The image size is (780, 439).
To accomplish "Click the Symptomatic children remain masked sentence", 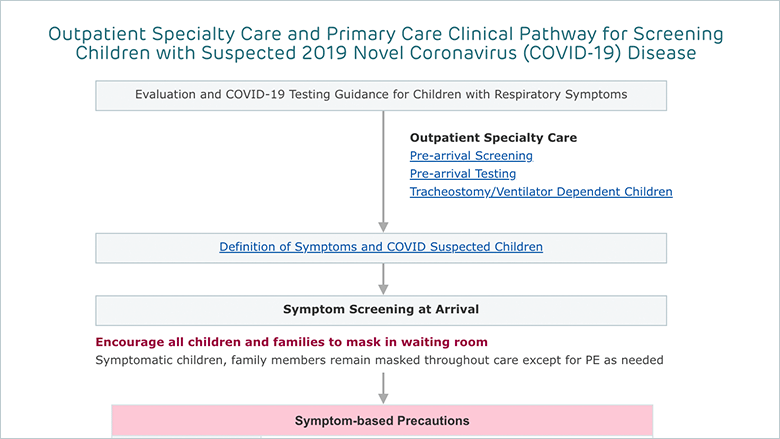I will [x=379, y=360].
